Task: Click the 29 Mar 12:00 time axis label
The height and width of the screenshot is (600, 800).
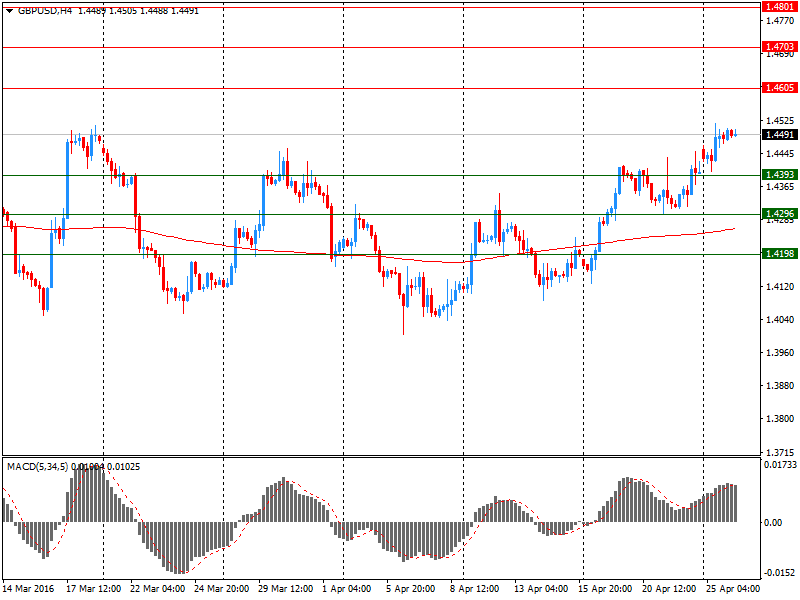Action: pyautogui.click(x=286, y=589)
